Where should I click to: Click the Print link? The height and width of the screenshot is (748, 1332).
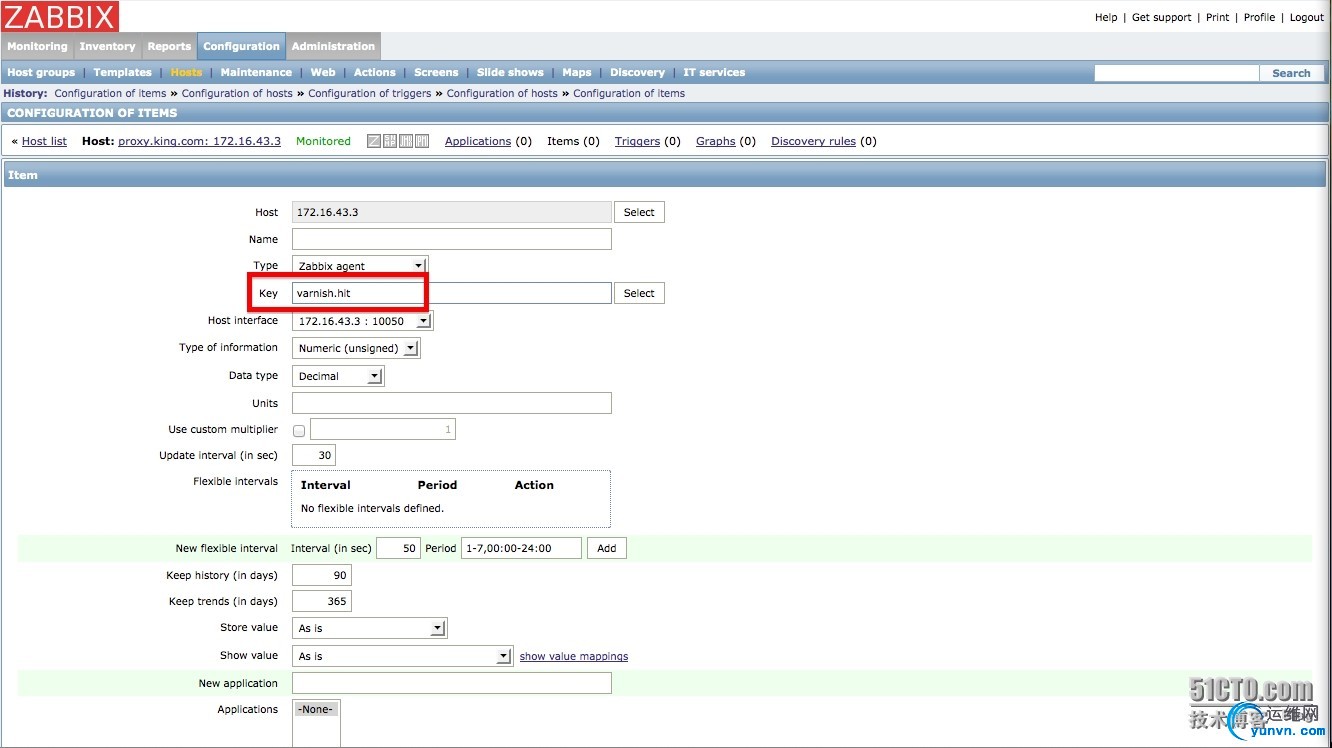point(1218,17)
